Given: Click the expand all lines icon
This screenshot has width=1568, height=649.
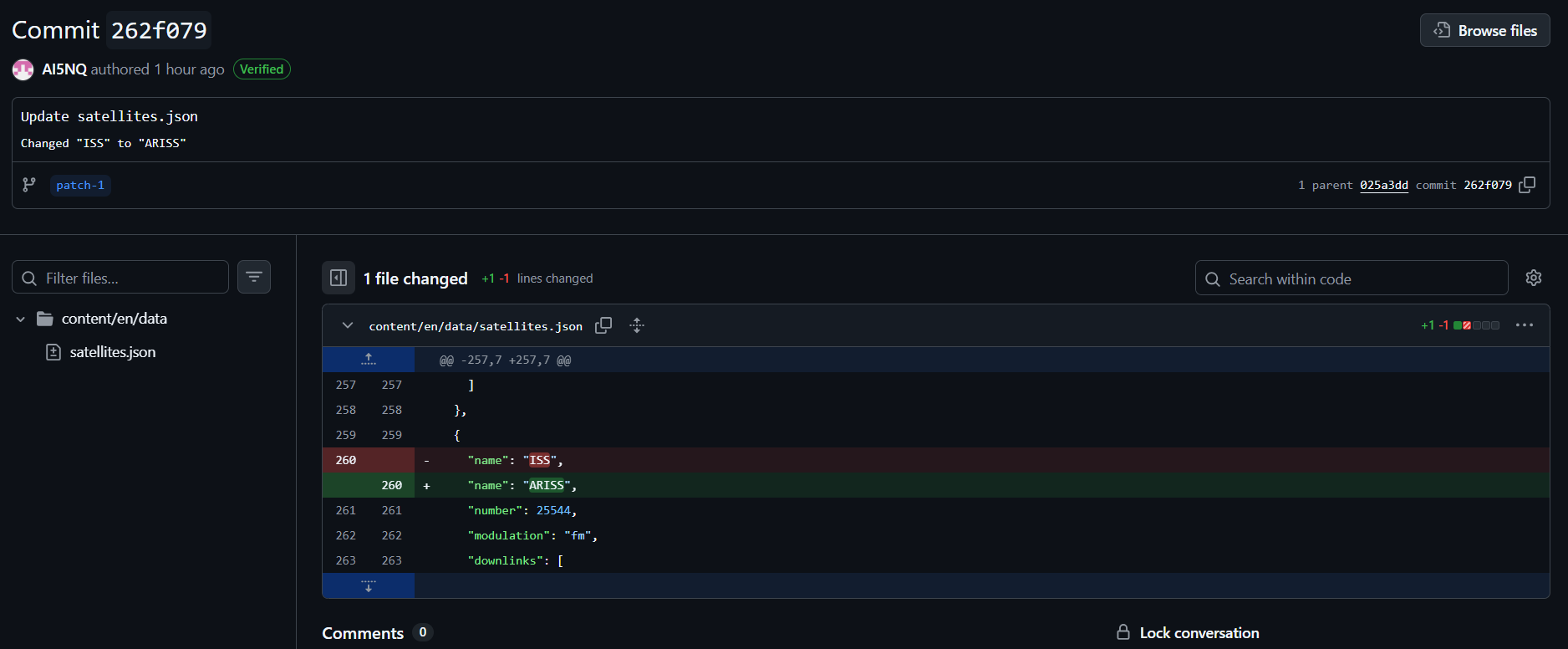Looking at the screenshot, I should click(637, 325).
